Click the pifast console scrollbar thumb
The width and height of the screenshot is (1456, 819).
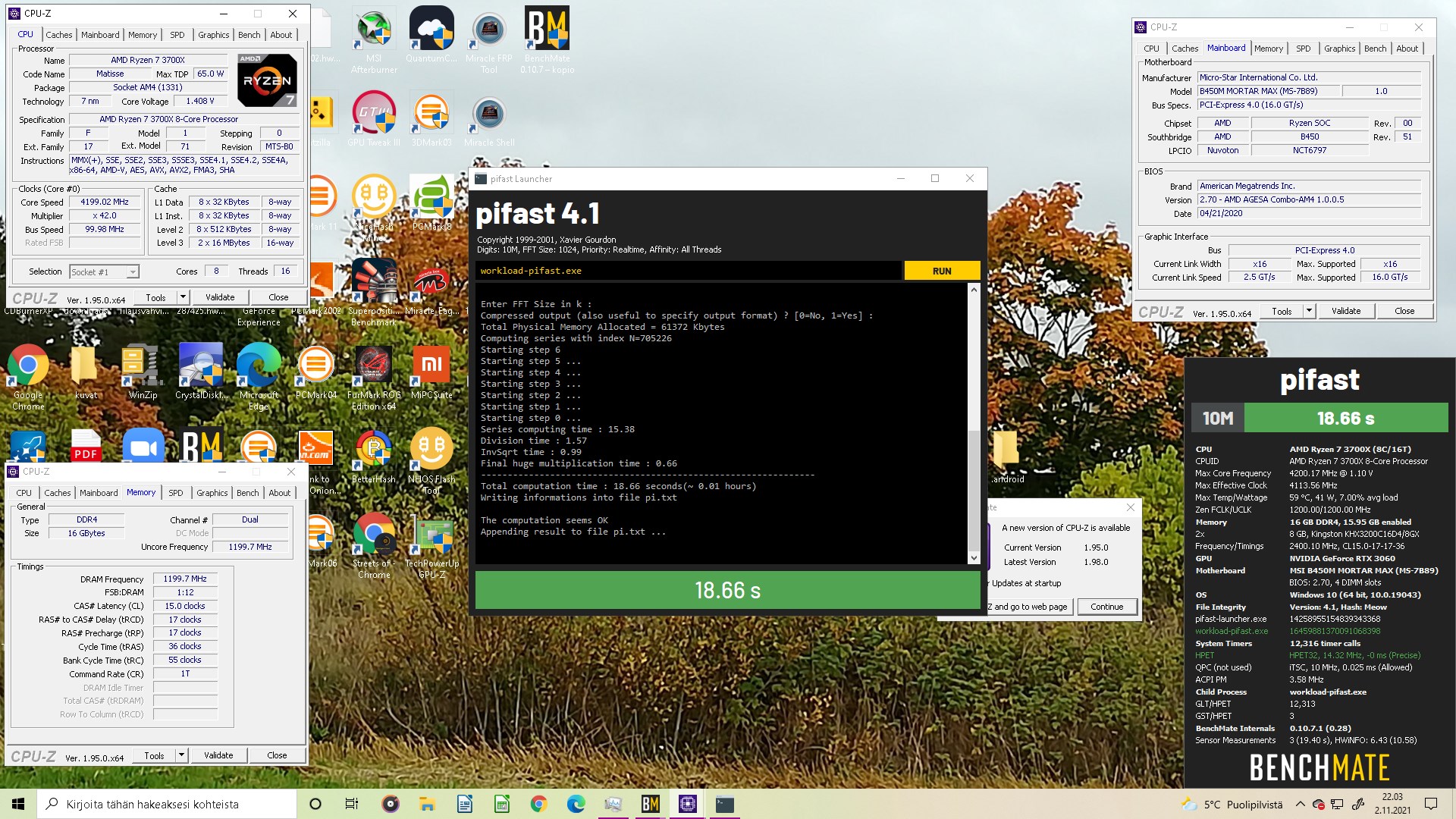[974, 491]
